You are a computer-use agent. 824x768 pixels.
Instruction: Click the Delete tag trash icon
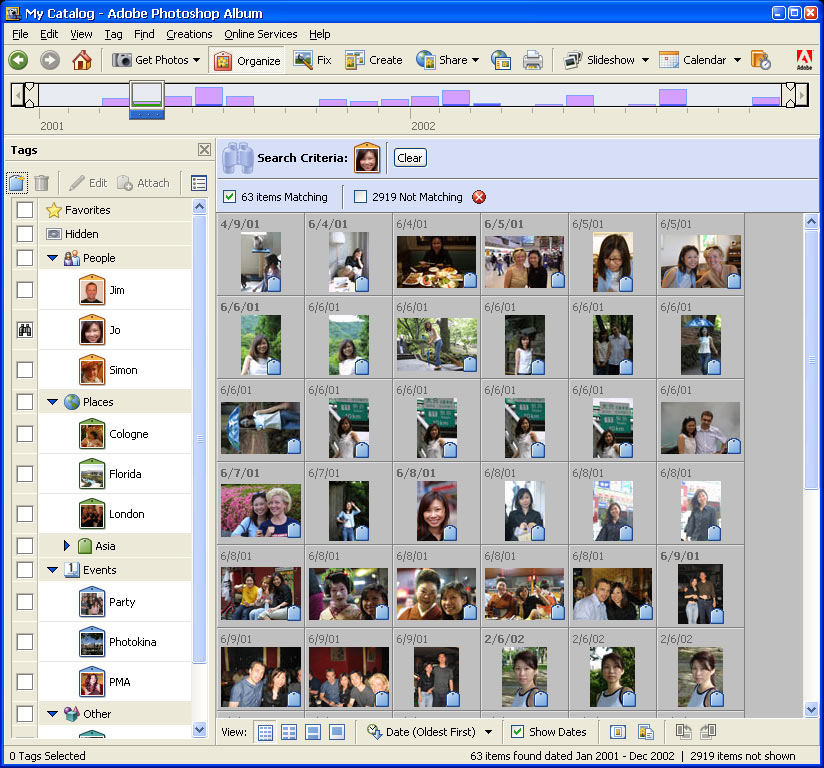point(42,183)
